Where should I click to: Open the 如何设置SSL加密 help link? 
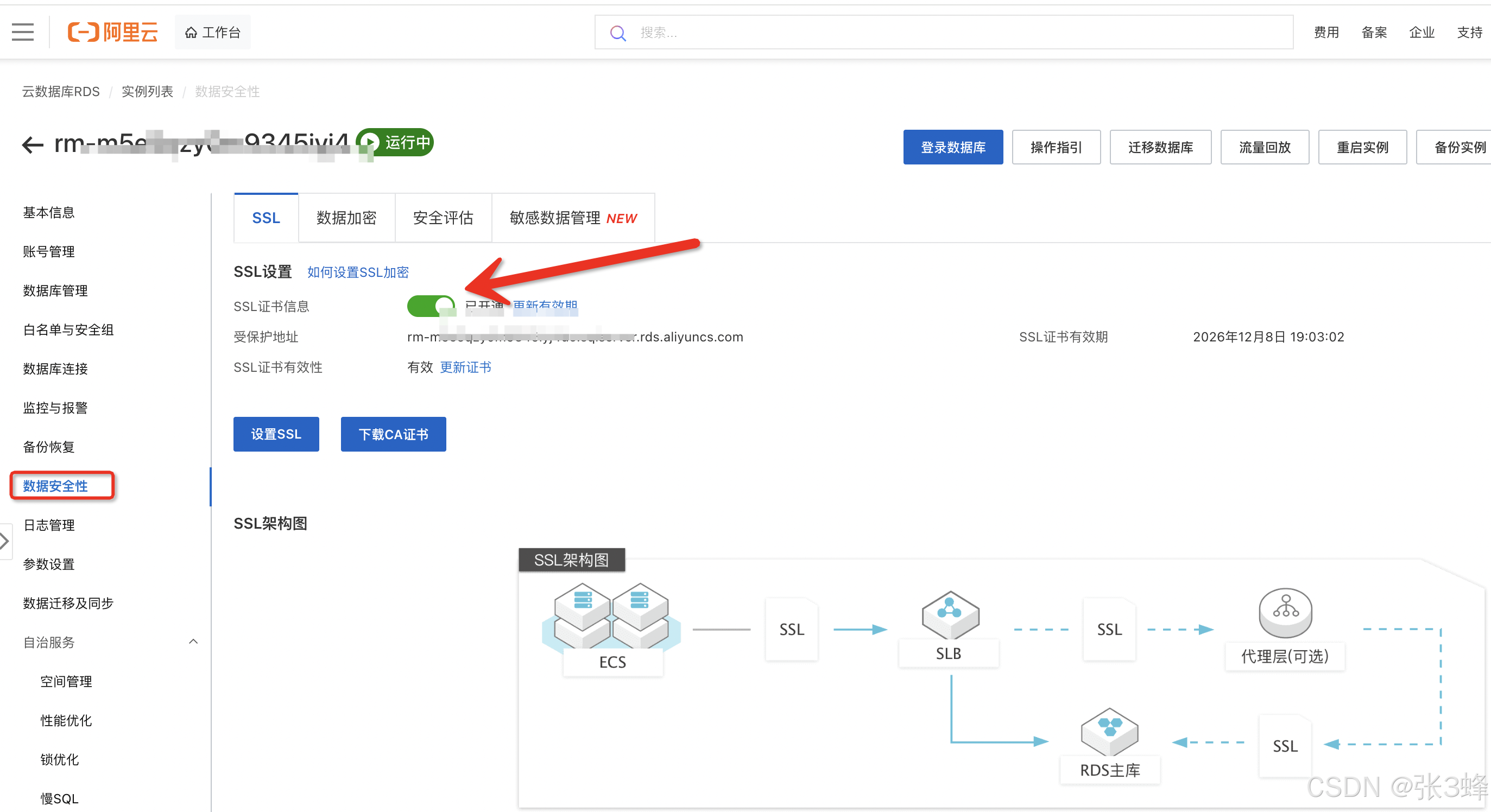point(358,272)
